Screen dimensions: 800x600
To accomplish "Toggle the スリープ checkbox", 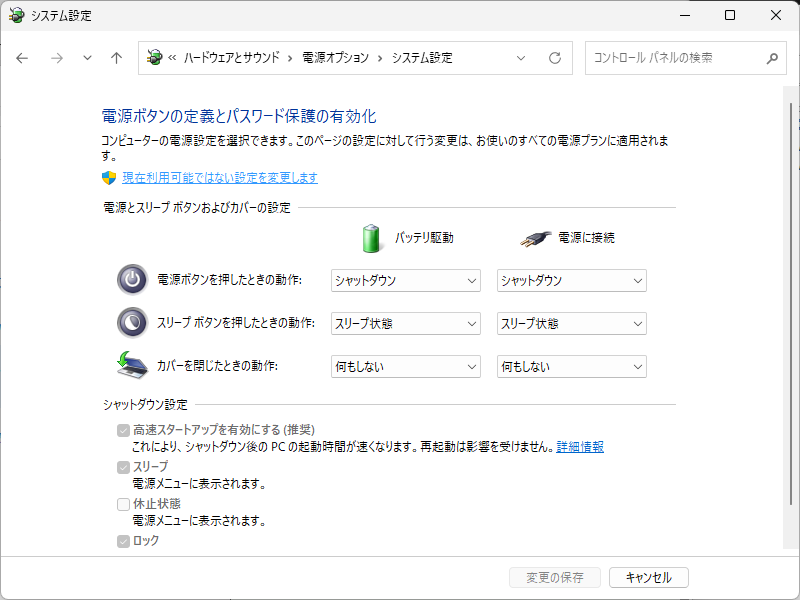I will pyautogui.click(x=124, y=467).
